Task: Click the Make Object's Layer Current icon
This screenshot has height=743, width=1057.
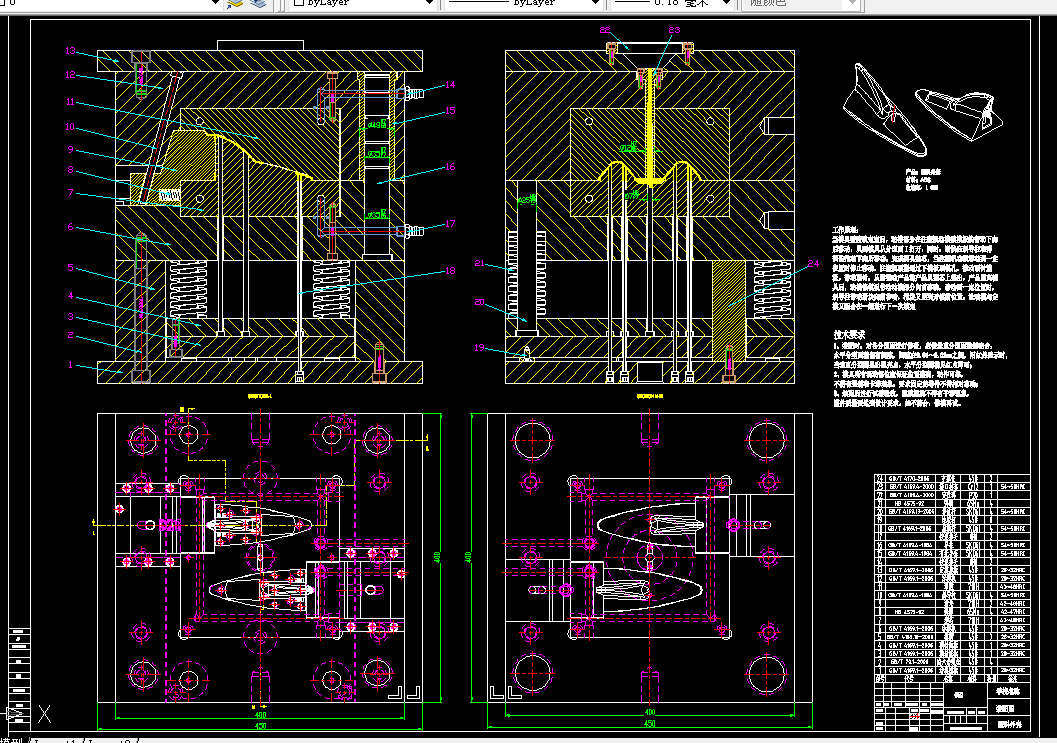Action: coord(235,3)
